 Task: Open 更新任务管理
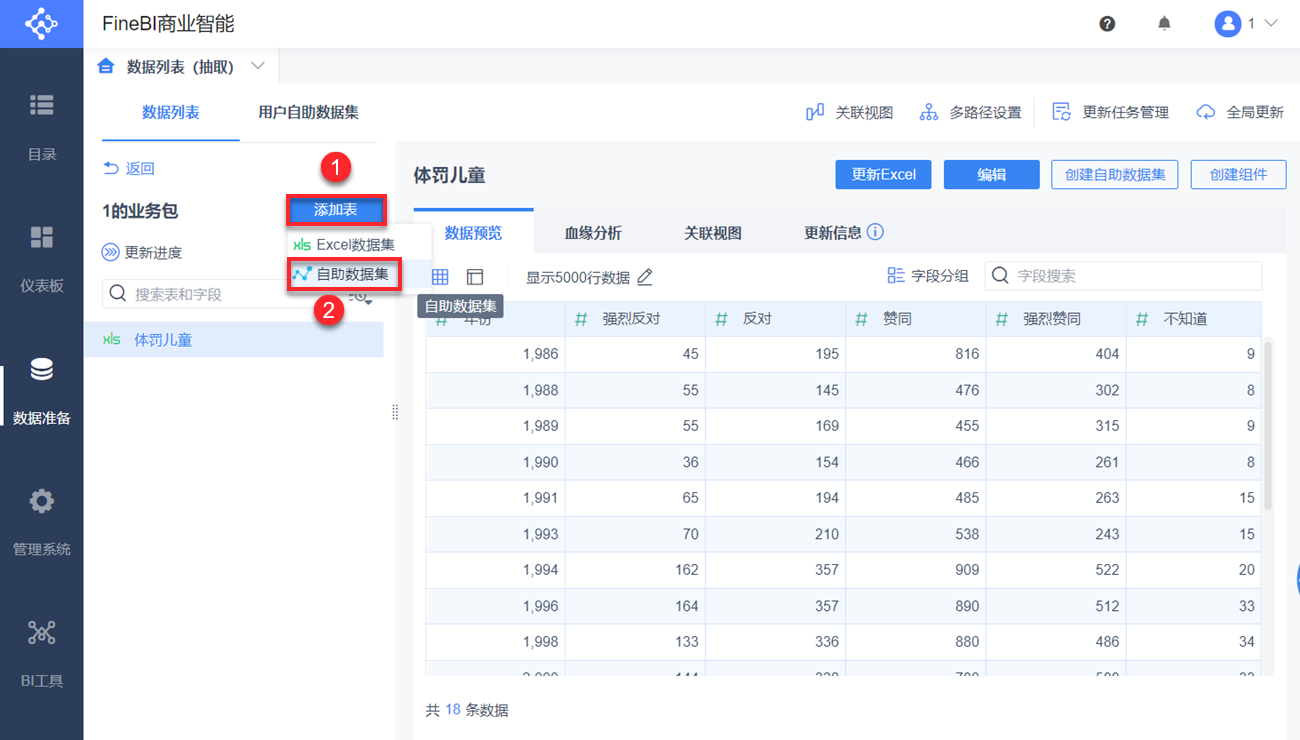coord(1110,112)
